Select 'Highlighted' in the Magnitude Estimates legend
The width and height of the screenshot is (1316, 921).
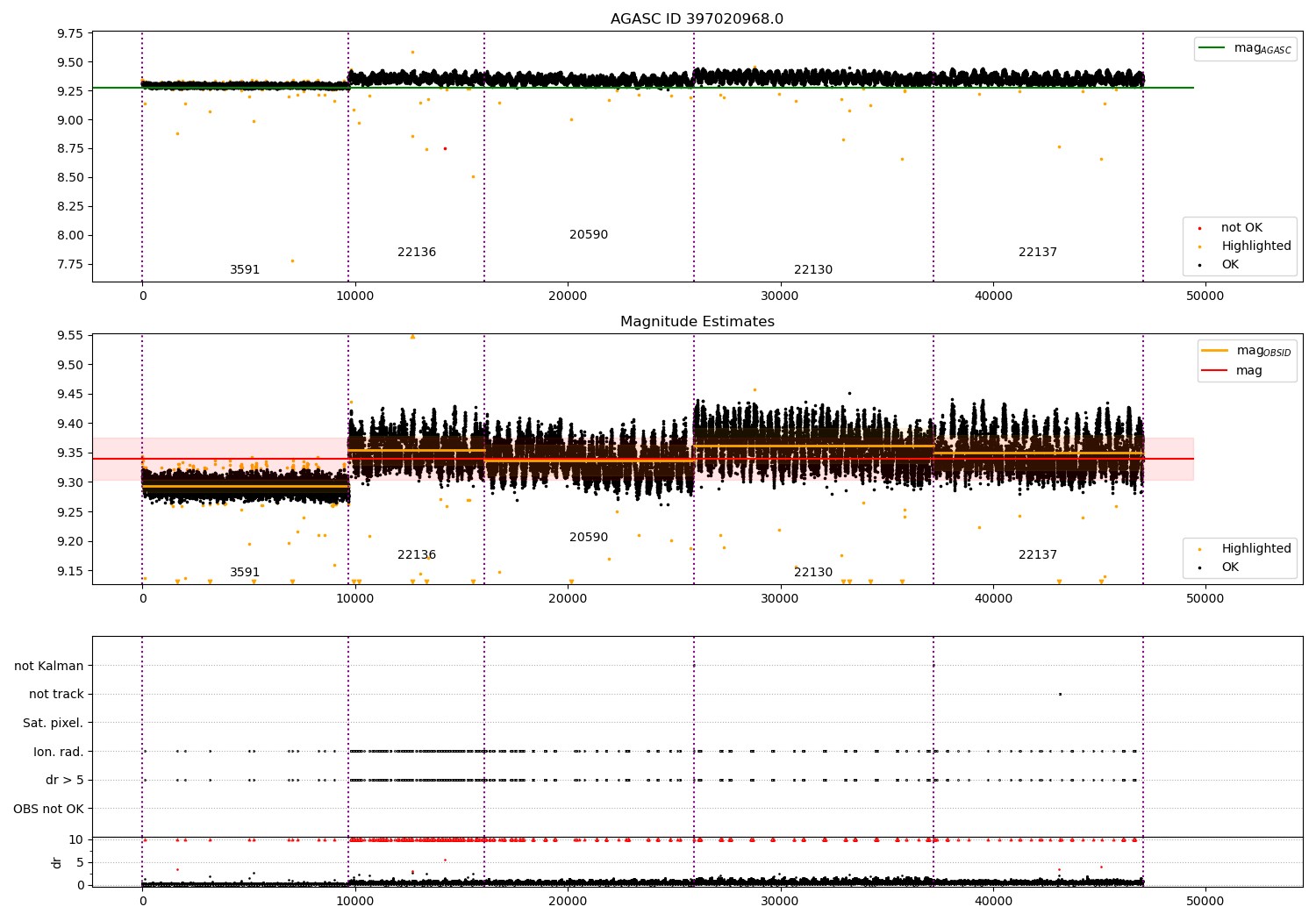pos(1256,549)
